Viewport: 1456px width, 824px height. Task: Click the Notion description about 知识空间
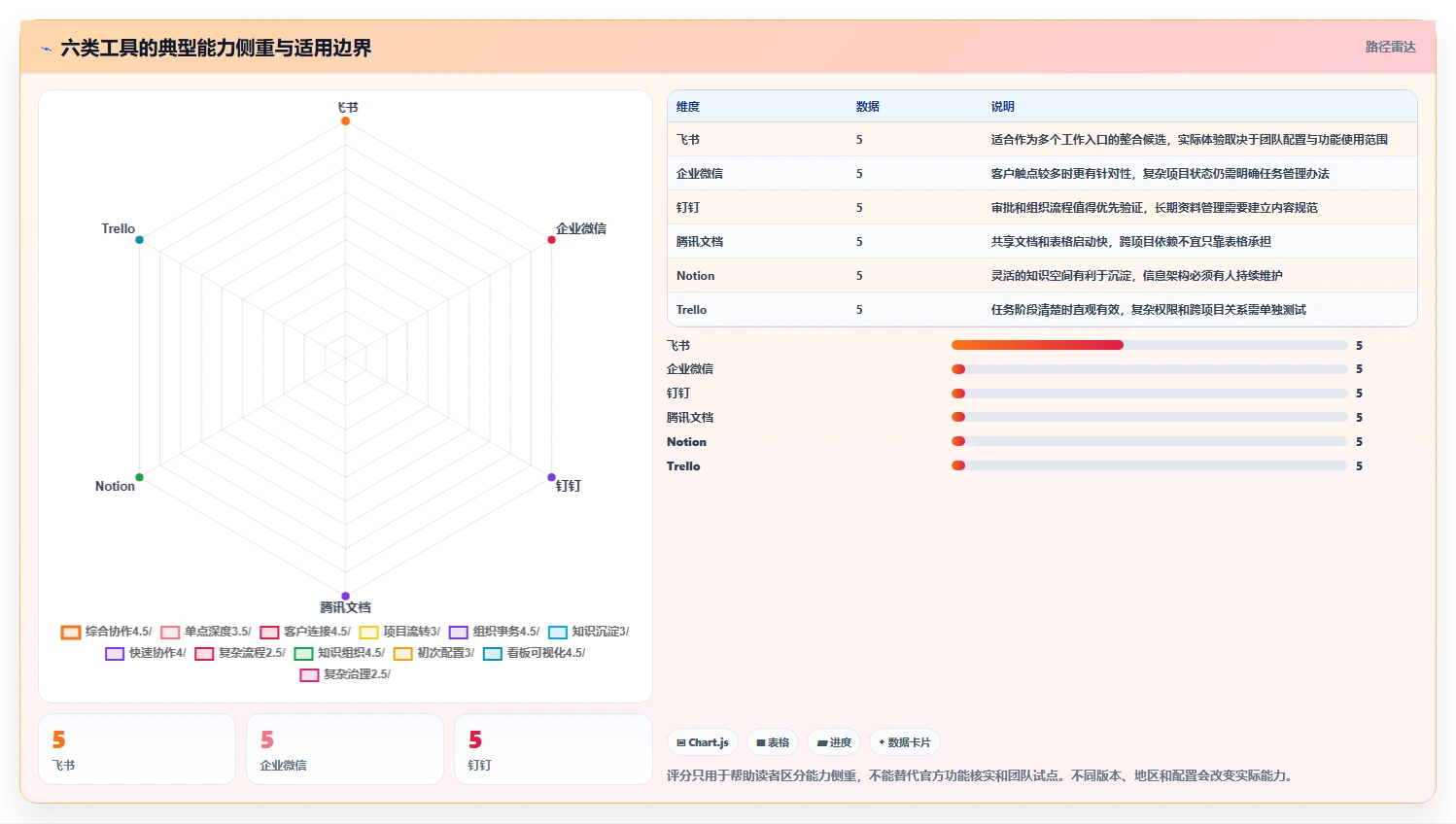coord(1136,276)
